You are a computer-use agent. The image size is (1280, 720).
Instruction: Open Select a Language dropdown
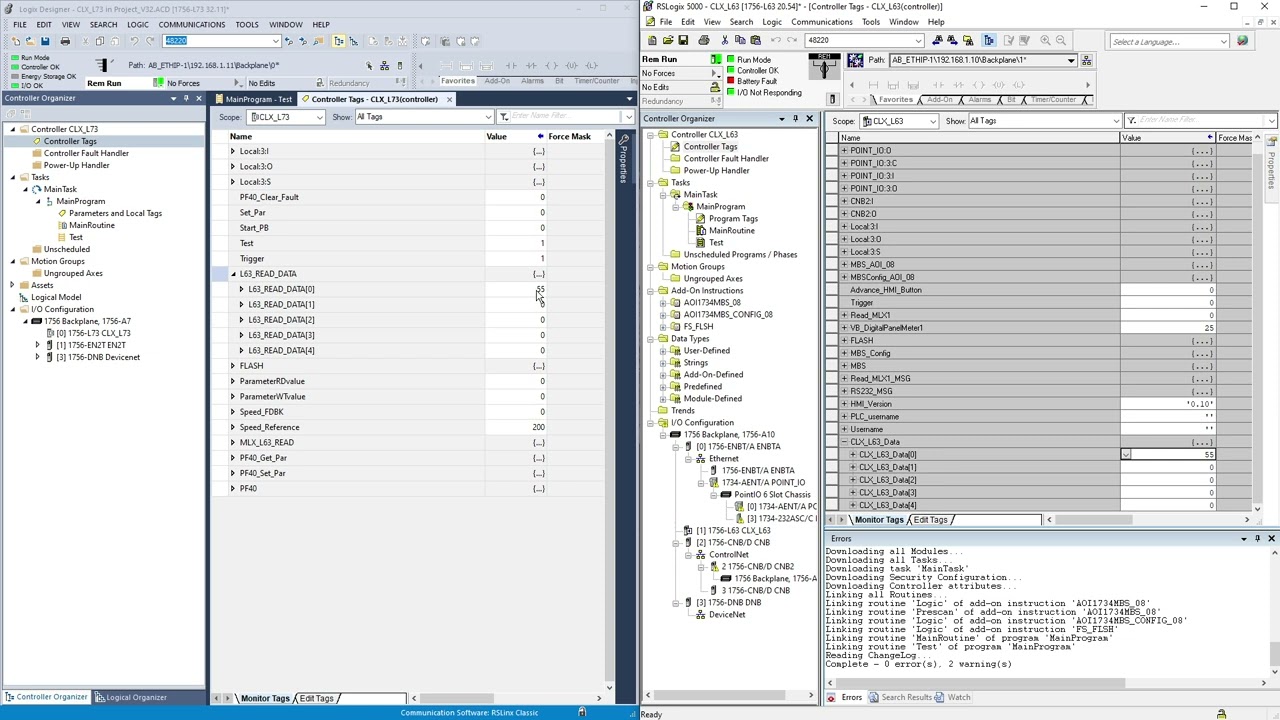point(1223,41)
